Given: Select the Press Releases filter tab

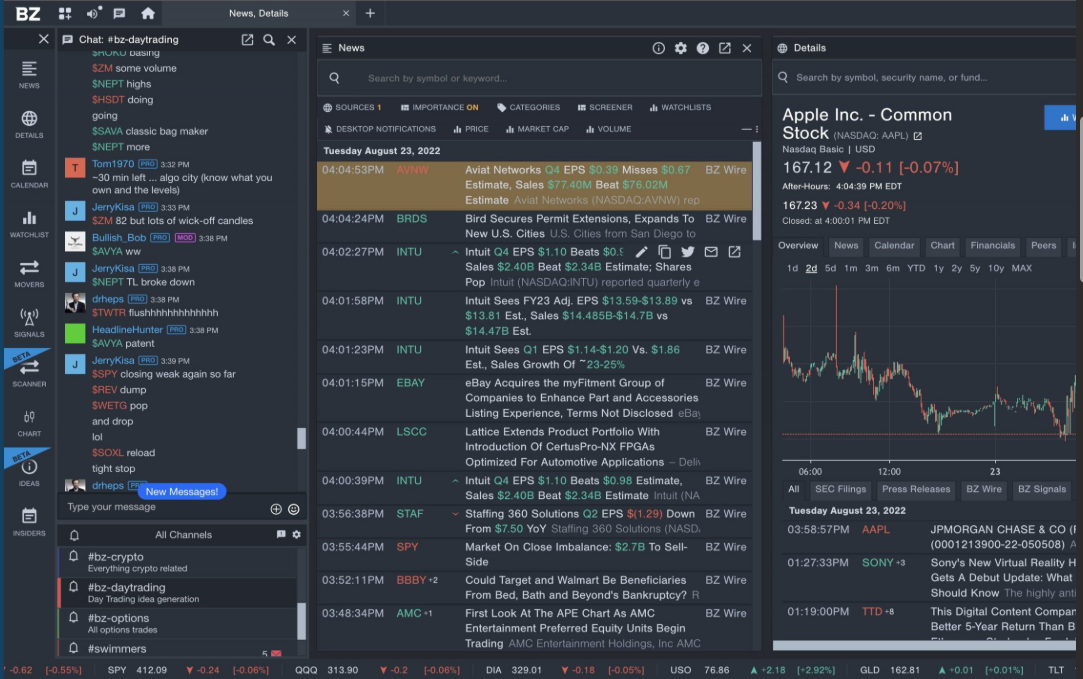Looking at the screenshot, I should pyautogui.click(x=915, y=489).
